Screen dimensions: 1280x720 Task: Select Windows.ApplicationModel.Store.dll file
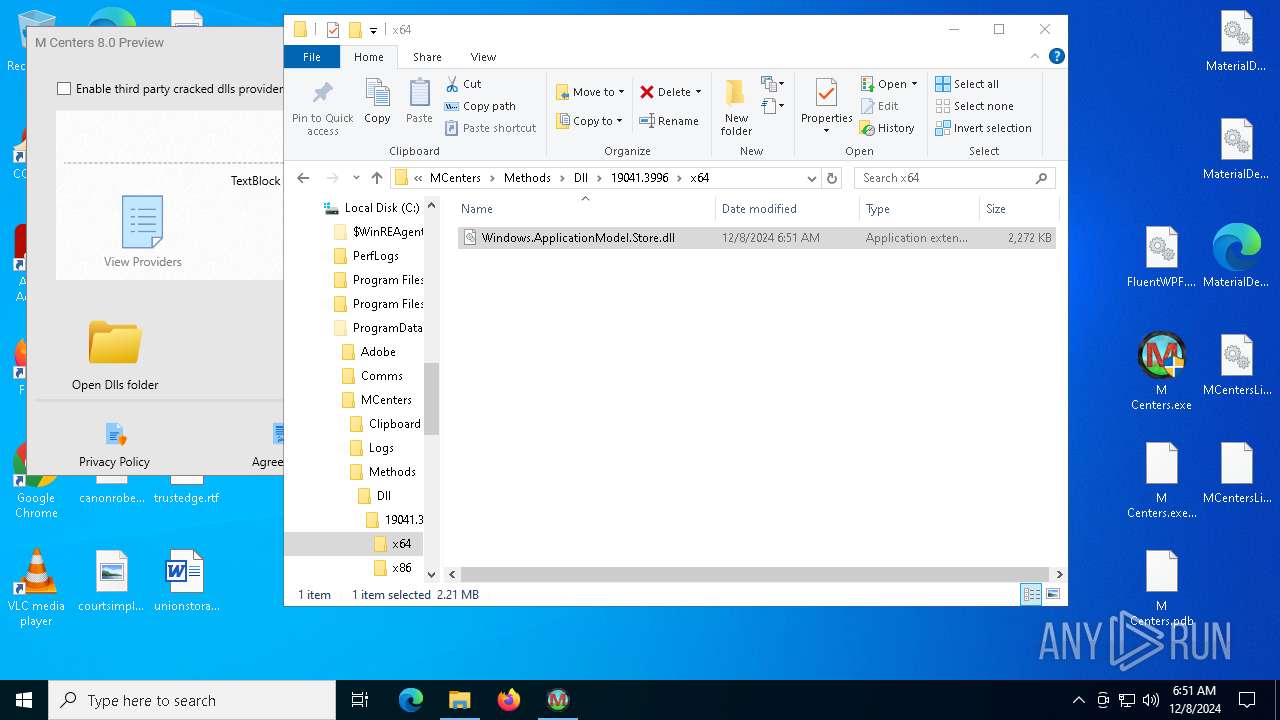[756, 238]
